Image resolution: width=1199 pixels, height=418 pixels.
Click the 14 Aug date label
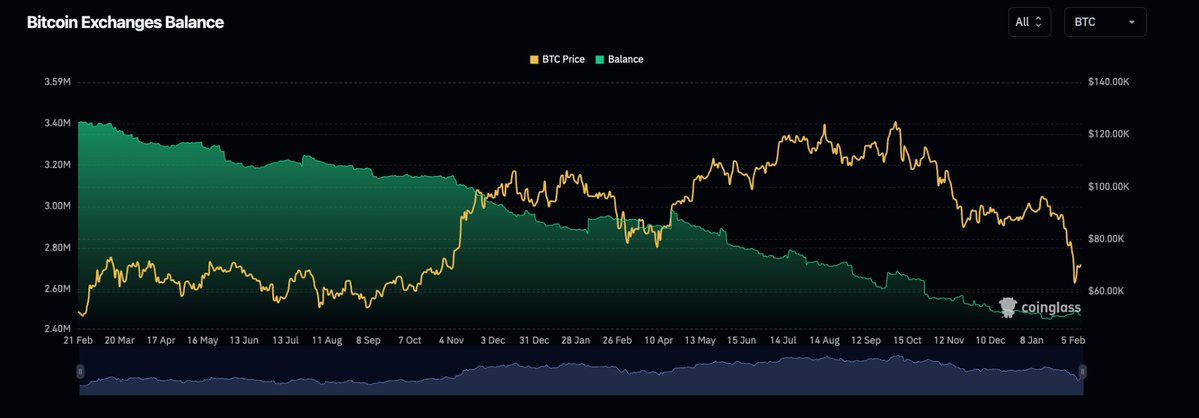[824, 340]
